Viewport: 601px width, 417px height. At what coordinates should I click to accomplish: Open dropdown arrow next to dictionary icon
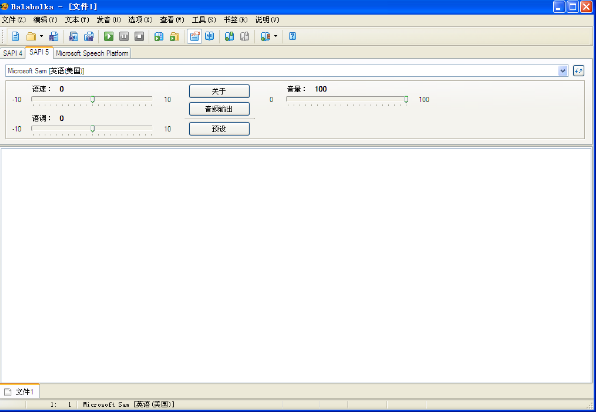click(276, 36)
